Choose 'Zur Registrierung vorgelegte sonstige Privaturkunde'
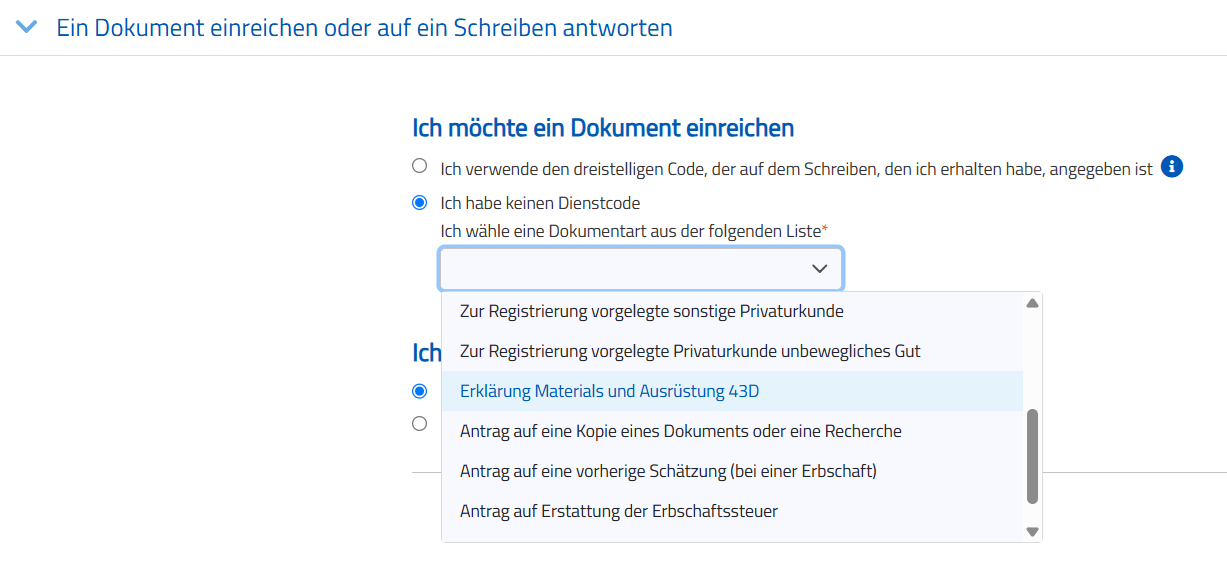Image resolution: width=1227 pixels, height=564 pixels. (x=651, y=311)
